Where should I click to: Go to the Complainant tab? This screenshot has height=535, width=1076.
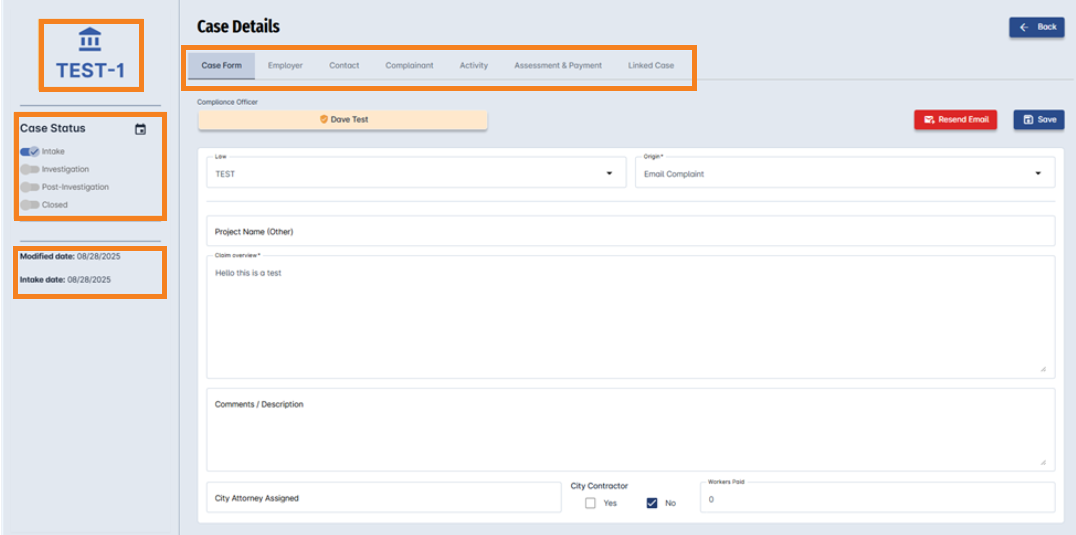click(x=409, y=66)
